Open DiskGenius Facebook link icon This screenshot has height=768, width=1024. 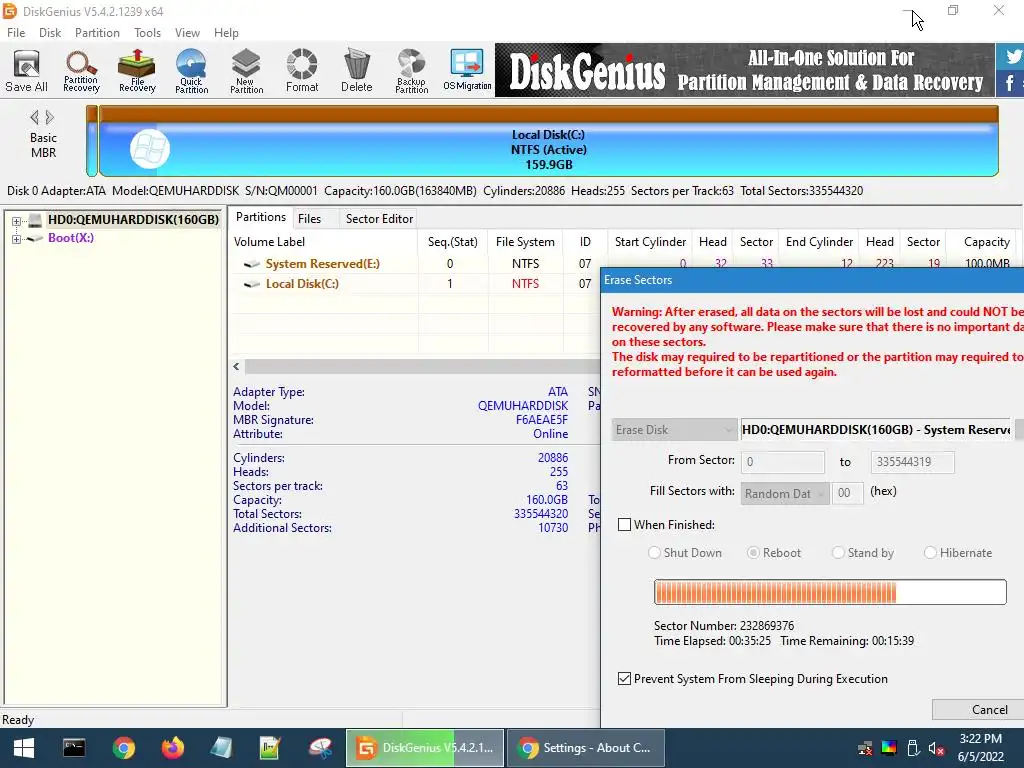point(1010,83)
